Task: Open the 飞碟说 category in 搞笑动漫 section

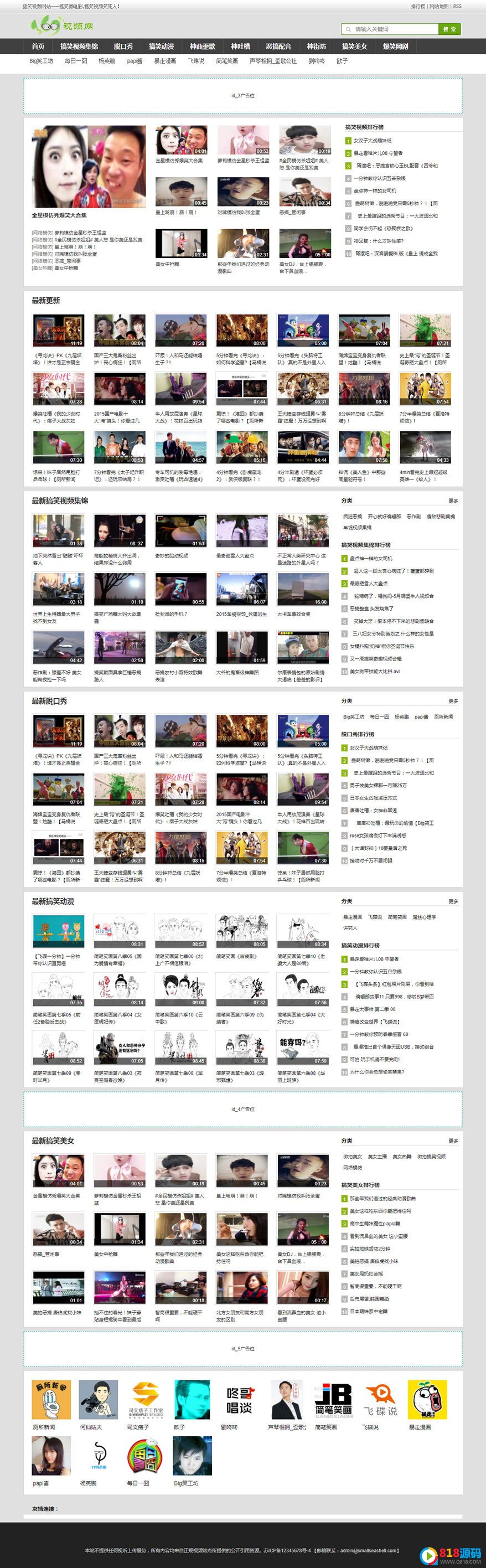Action: (x=375, y=917)
